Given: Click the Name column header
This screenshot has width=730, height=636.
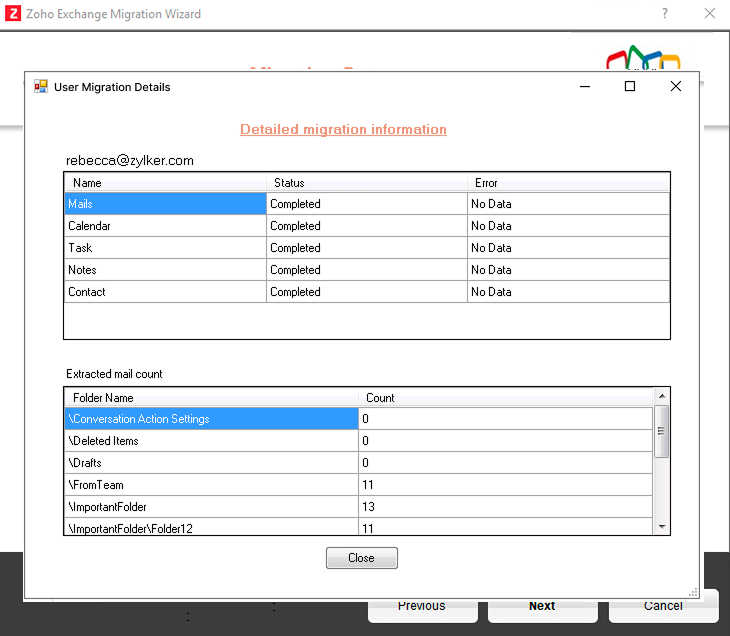Looking at the screenshot, I should [x=165, y=183].
